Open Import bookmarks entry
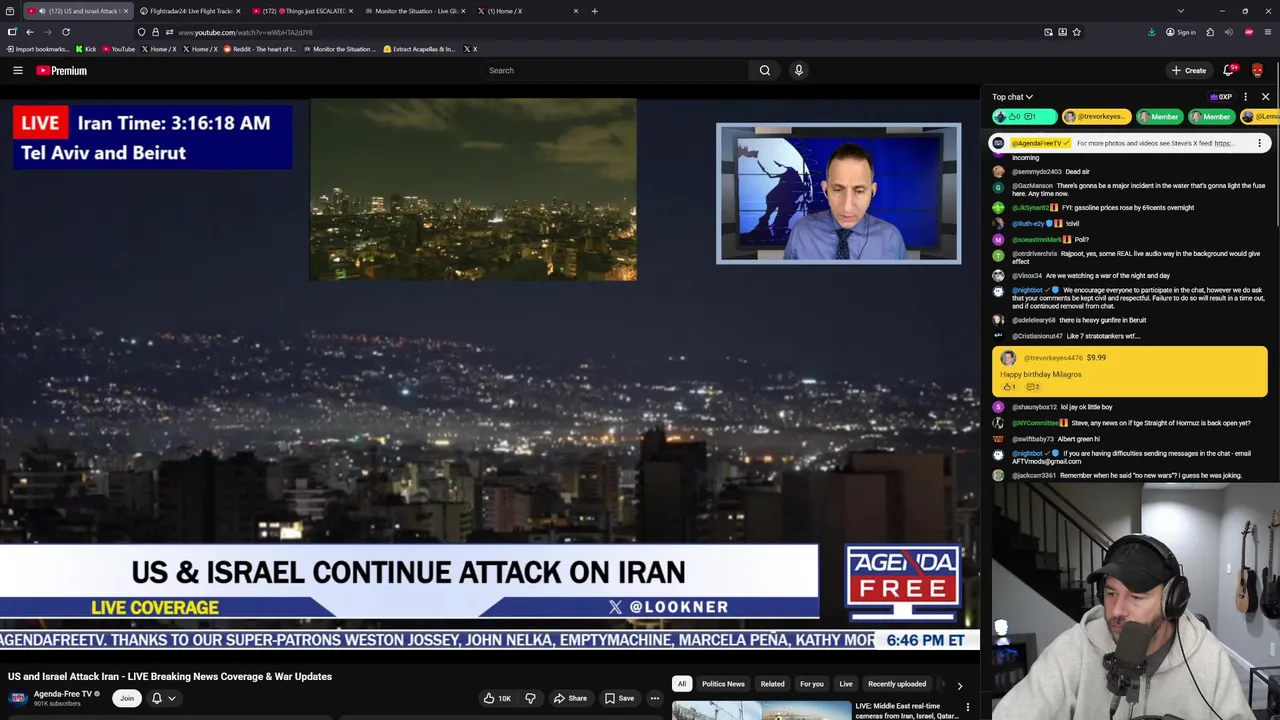The width and height of the screenshot is (1280, 720). pyautogui.click(x=38, y=49)
